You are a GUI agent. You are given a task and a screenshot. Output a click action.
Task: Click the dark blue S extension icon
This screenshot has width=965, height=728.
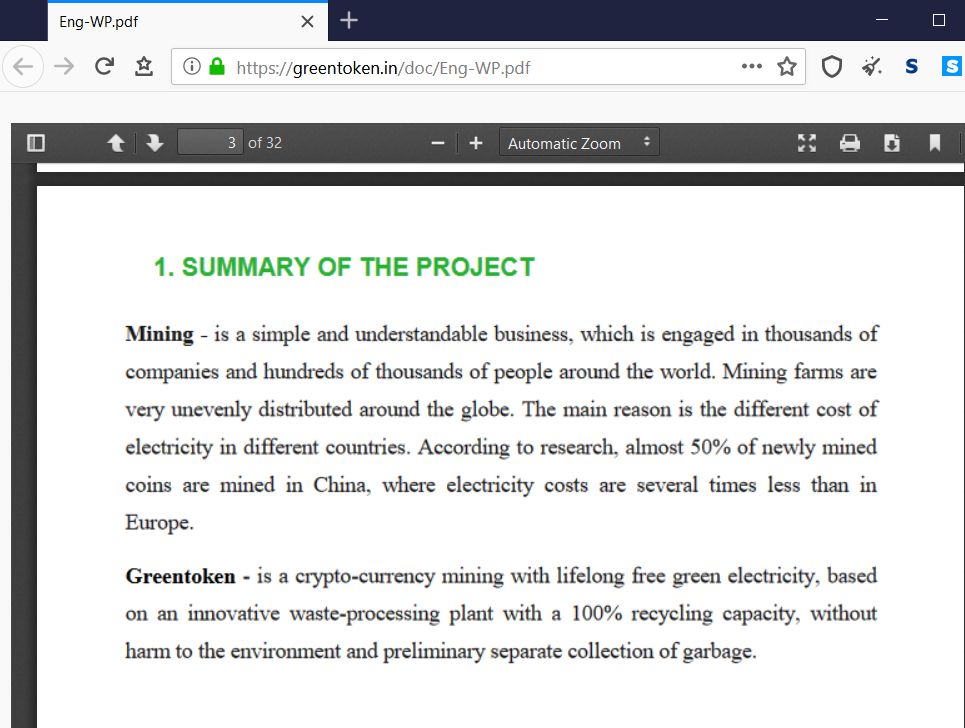tap(911, 66)
